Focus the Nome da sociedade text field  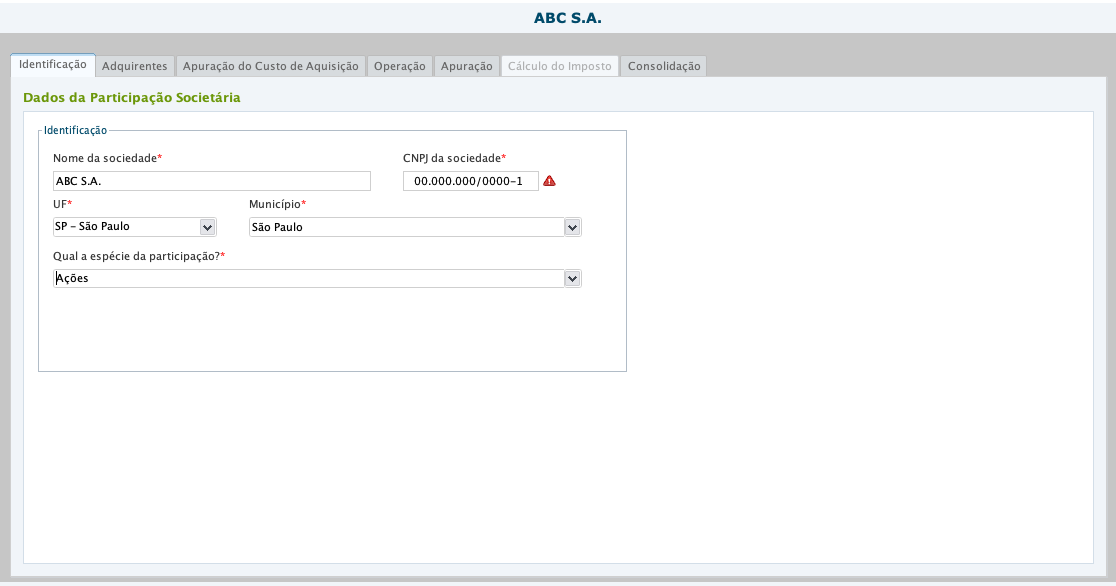coord(211,181)
